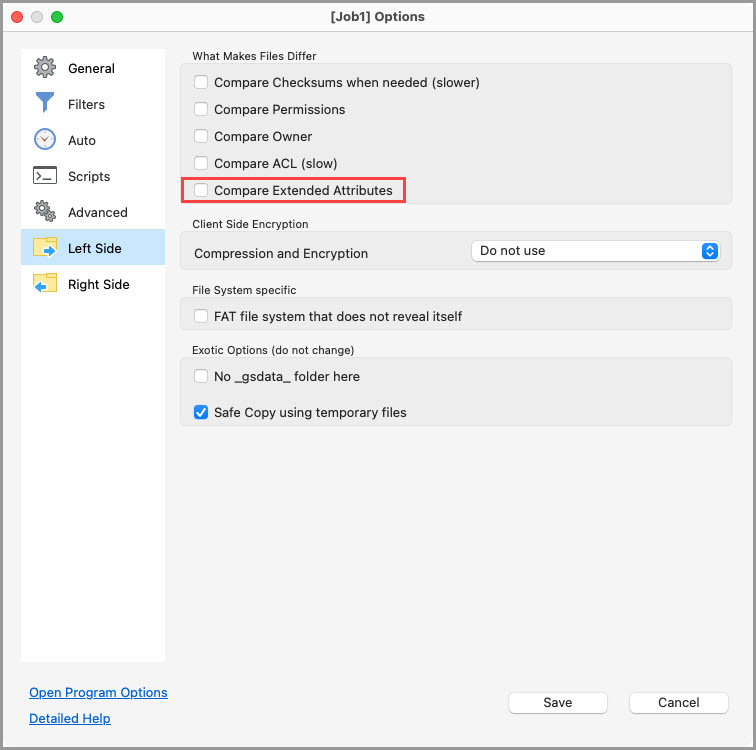Click the Advanced gears icon
Image resolution: width=756 pixels, height=750 pixels.
point(45,212)
